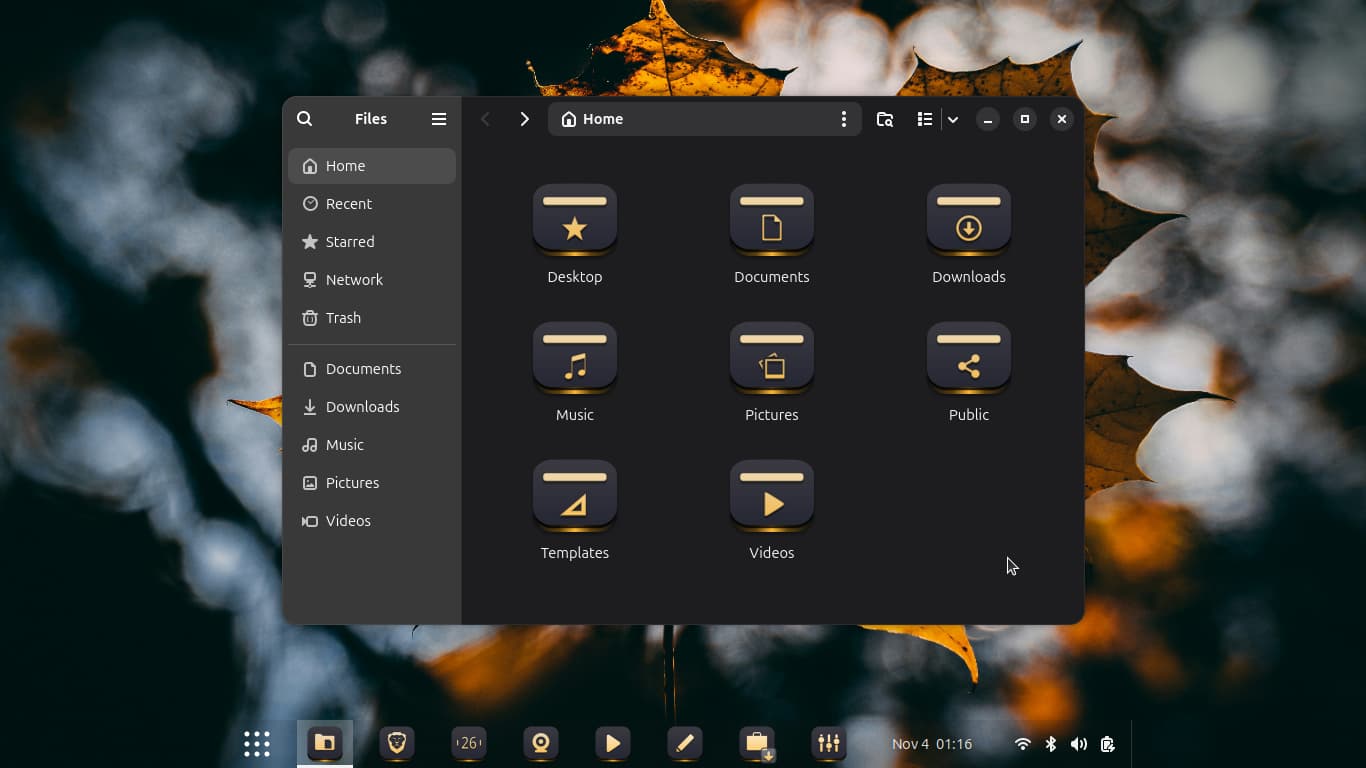The height and width of the screenshot is (768, 1366).
Task: Open the hamburger main menu
Action: pos(438,119)
